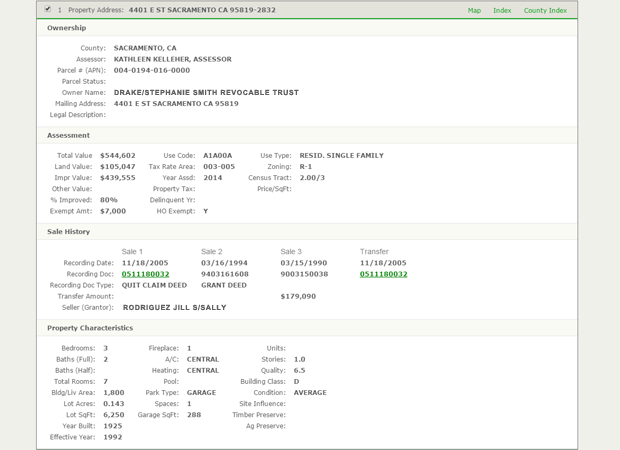Select county value SACRAMENTO, CA
Viewport: 620px width, 450px height.
pos(145,48)
